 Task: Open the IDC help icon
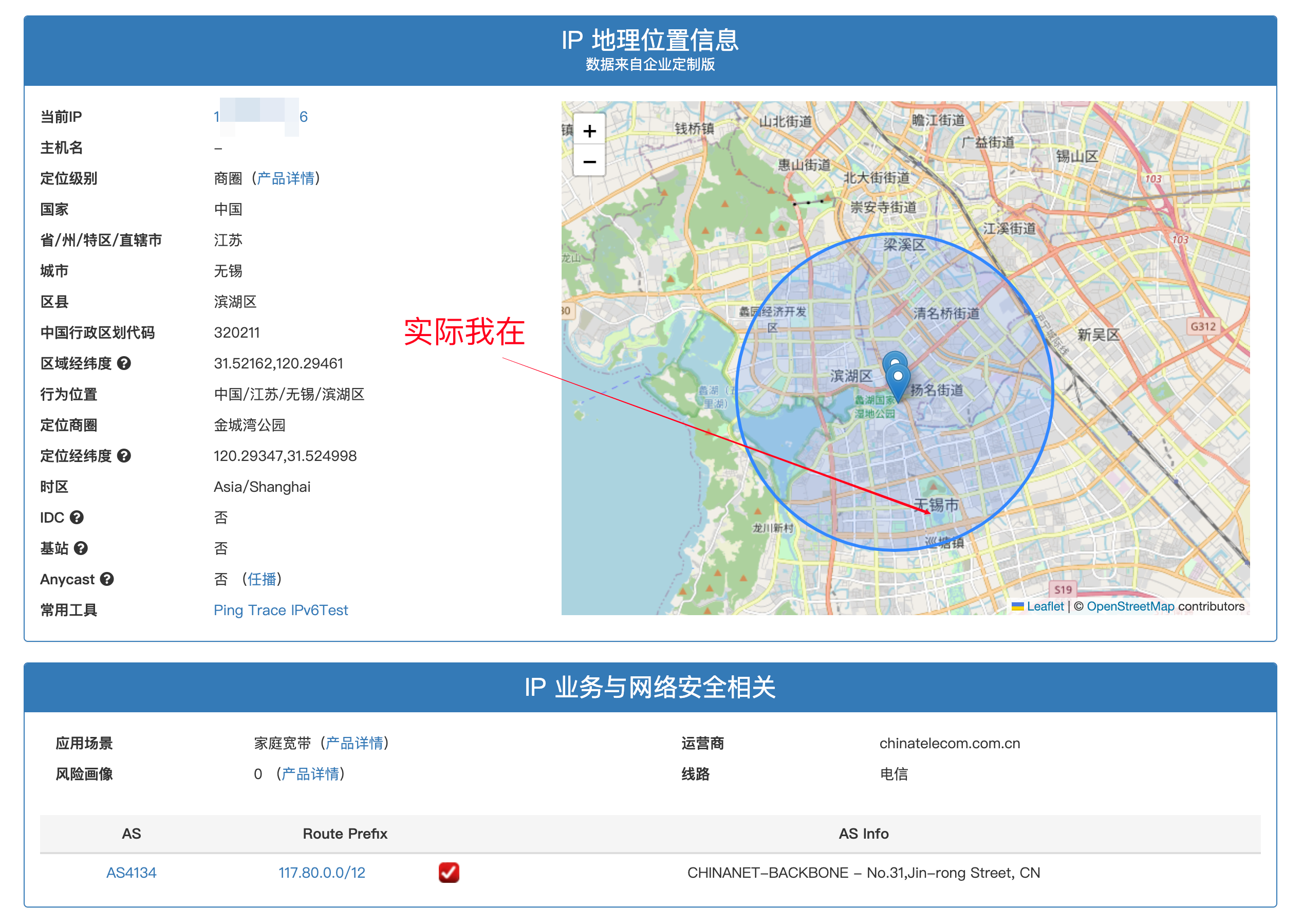pyautogui.click(x=77, y=517)
